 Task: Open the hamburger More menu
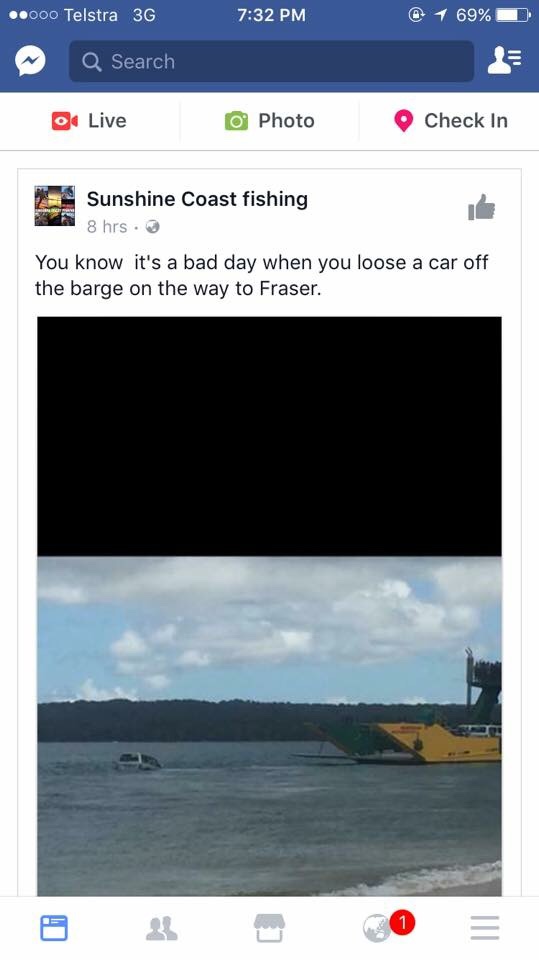coord(485,928)
